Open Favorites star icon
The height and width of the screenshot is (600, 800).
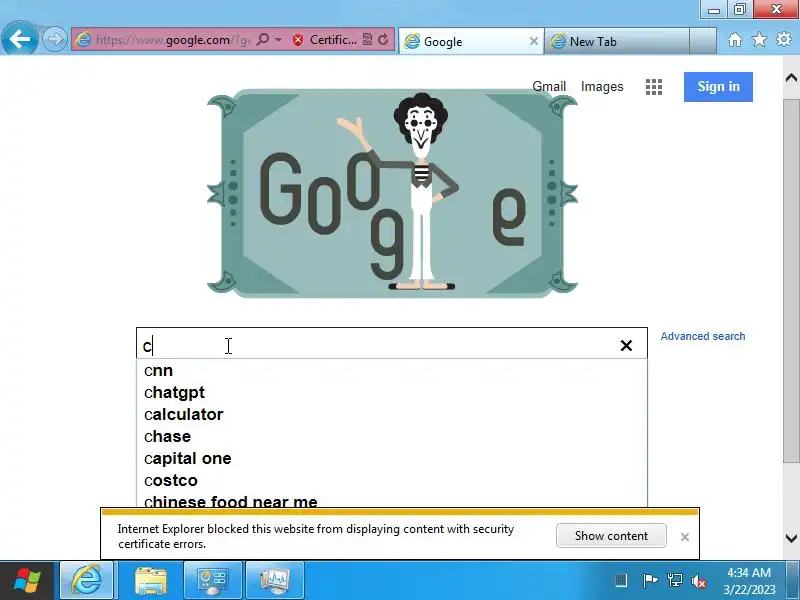point(759,39)
